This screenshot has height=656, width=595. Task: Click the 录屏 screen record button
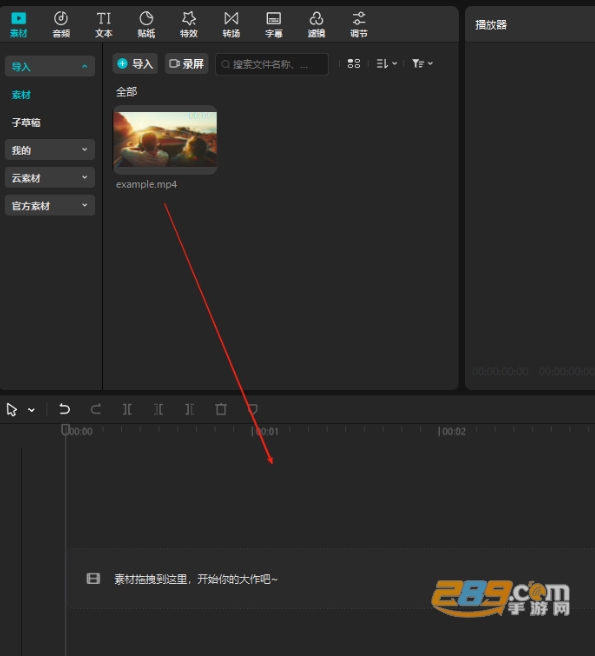pos(187,64)
